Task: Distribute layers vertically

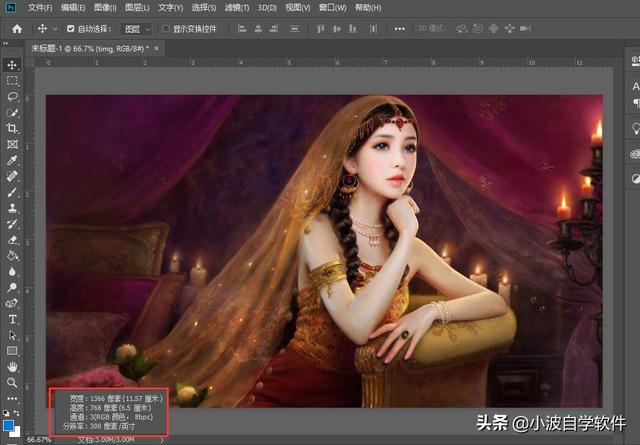Action: tap(294, 29)
